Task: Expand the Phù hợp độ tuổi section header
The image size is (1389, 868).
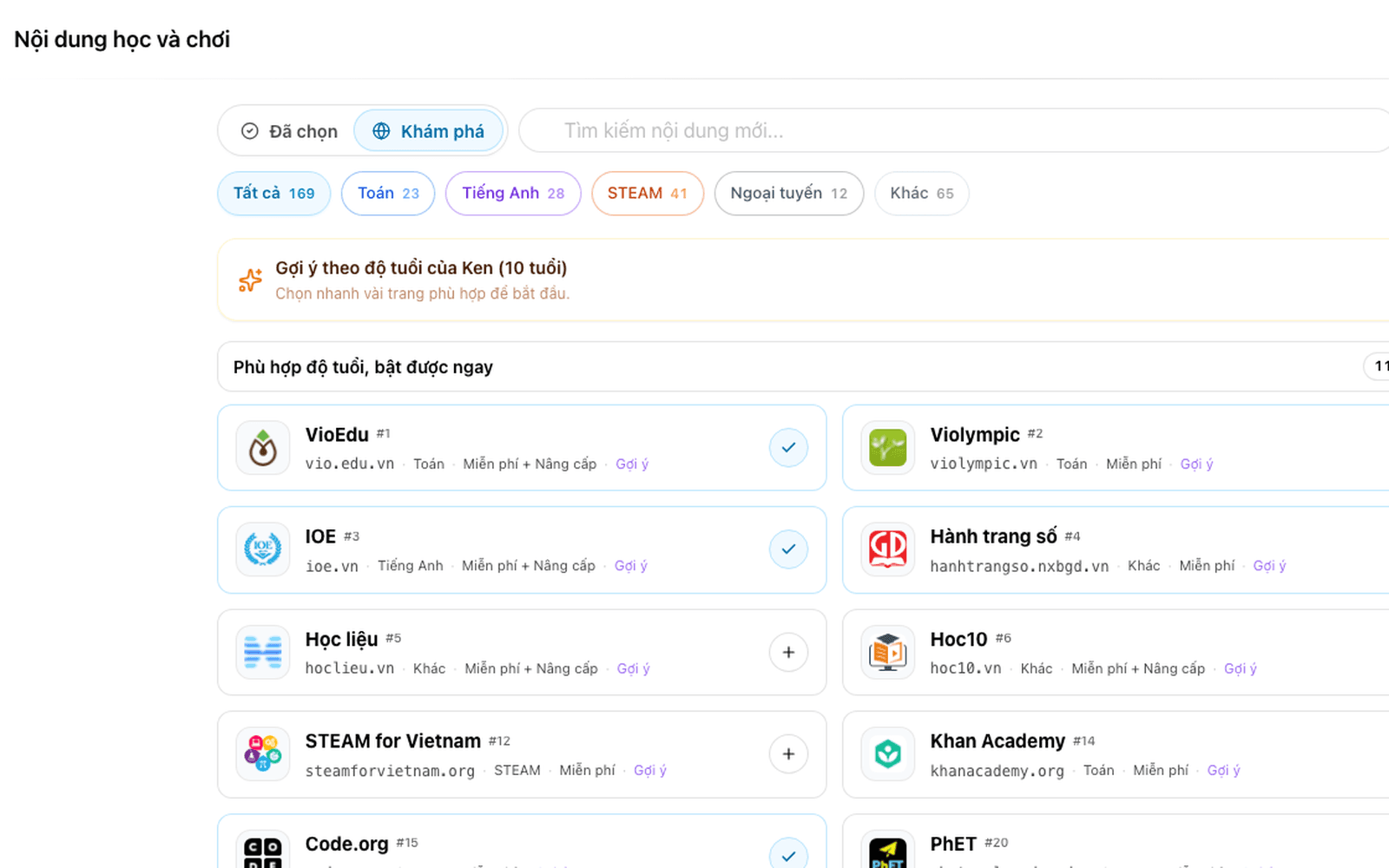Action: (x=803, y=367)
